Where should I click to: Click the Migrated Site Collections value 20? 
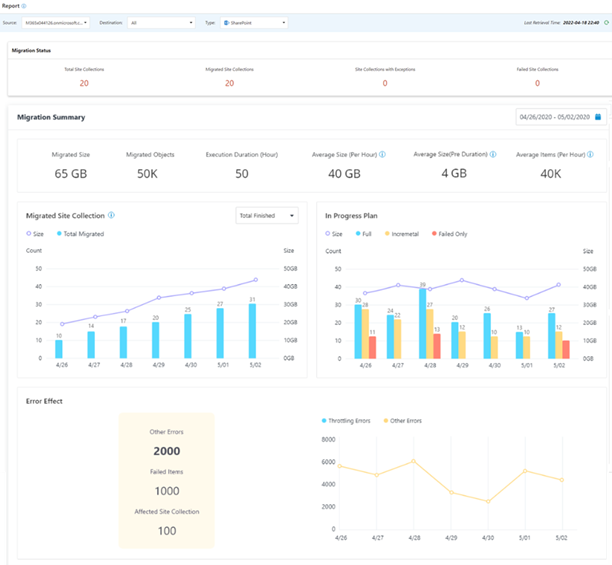(x=230, y=83)
